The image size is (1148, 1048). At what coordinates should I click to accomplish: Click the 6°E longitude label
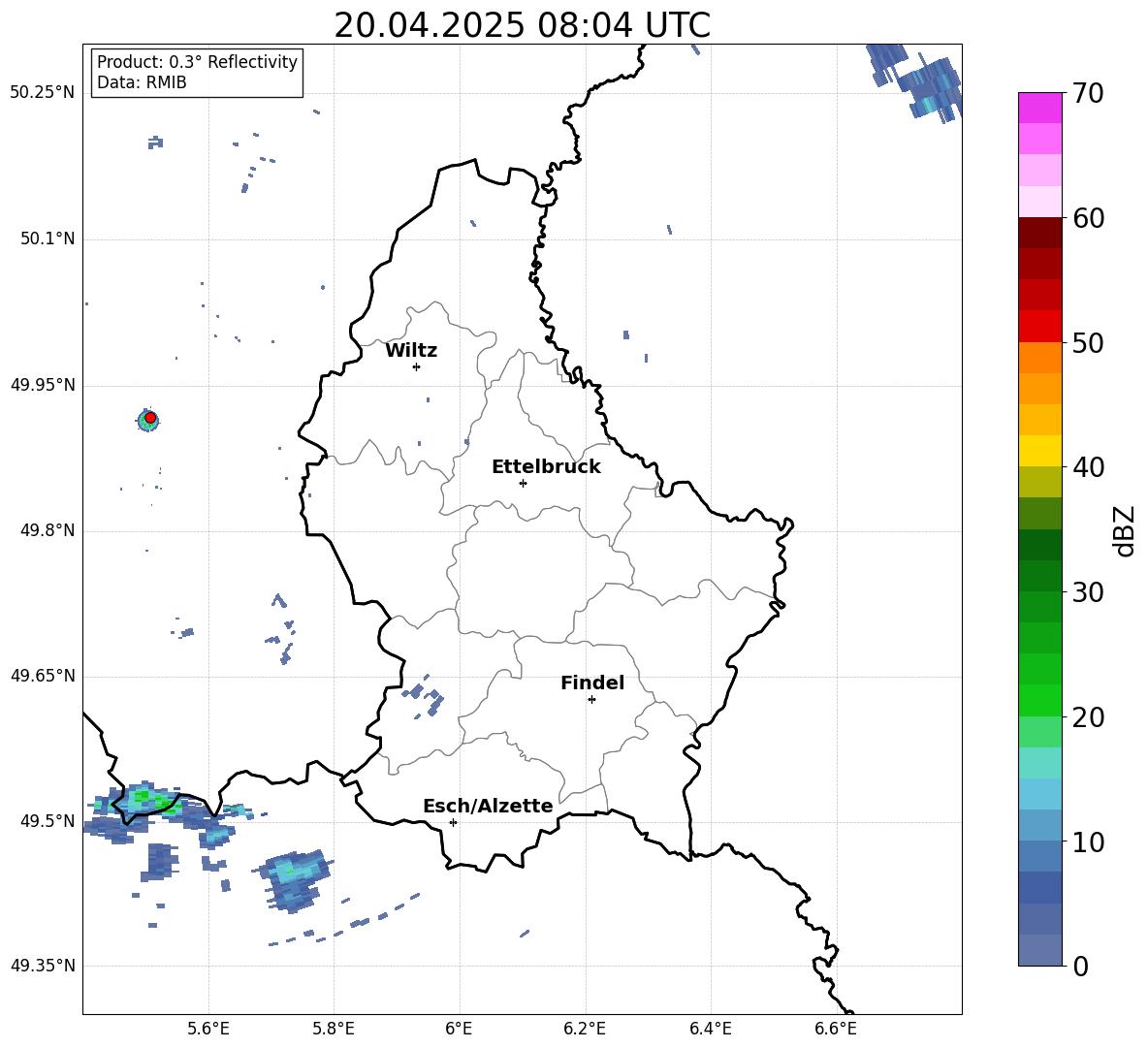[x=459, y=1029]
